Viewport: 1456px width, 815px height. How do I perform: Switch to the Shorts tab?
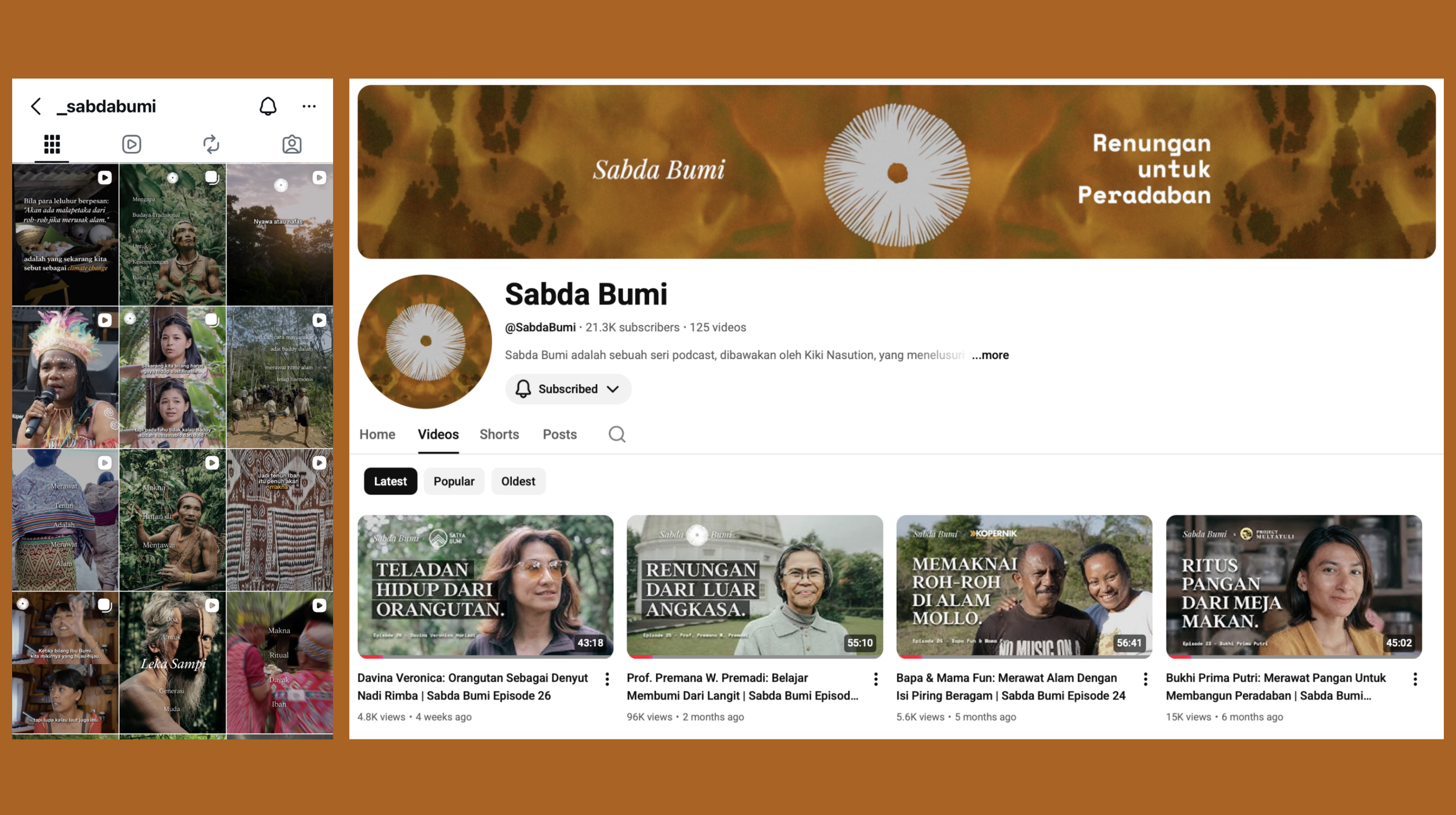click(499, 434)
